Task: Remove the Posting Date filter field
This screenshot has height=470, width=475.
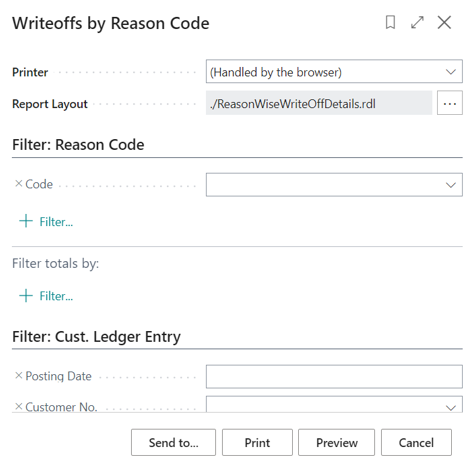Action: [19, 376]
